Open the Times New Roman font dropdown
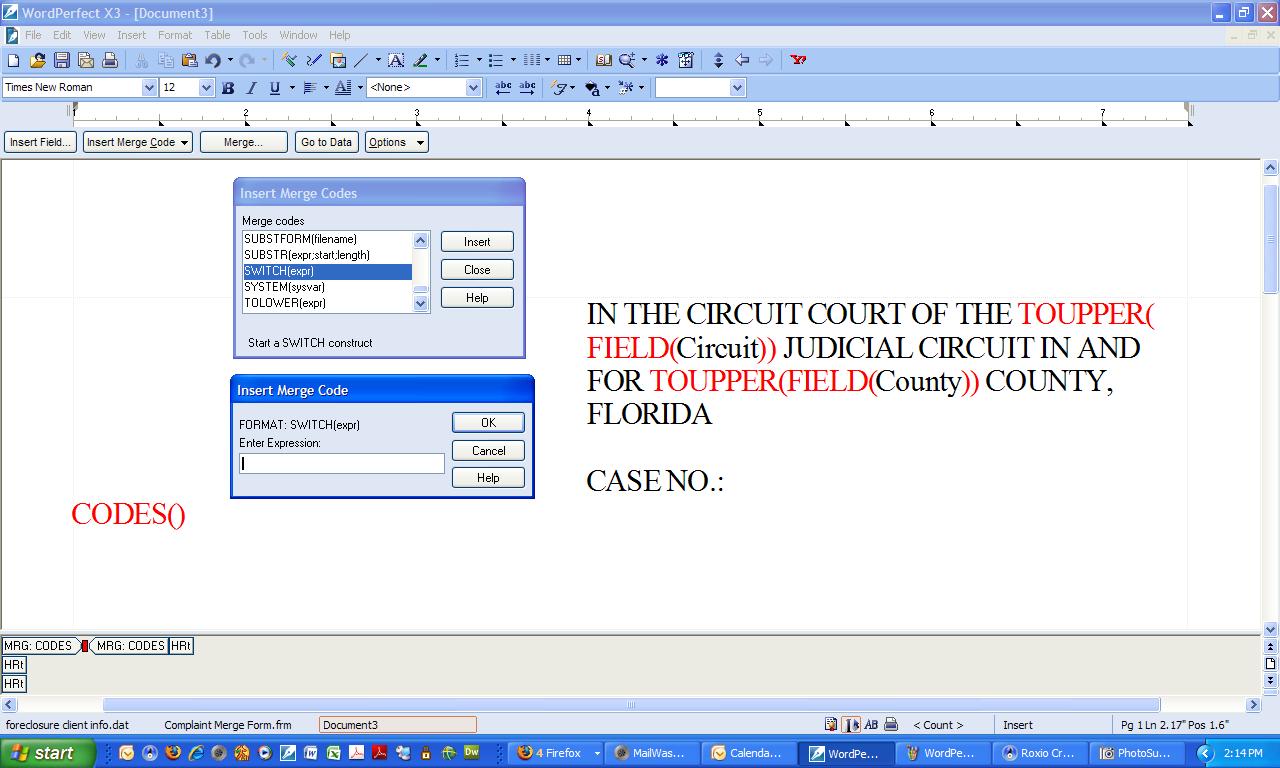Image resolution: width=1280 pixels, height=768 pixels. click(149, 88)
